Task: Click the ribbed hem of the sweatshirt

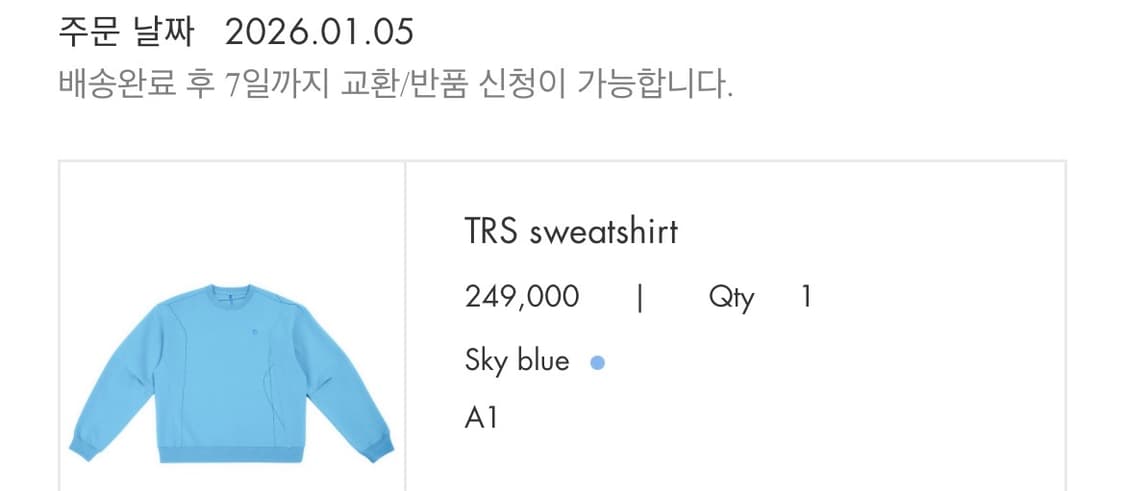Action: click(x=231, y=453)
